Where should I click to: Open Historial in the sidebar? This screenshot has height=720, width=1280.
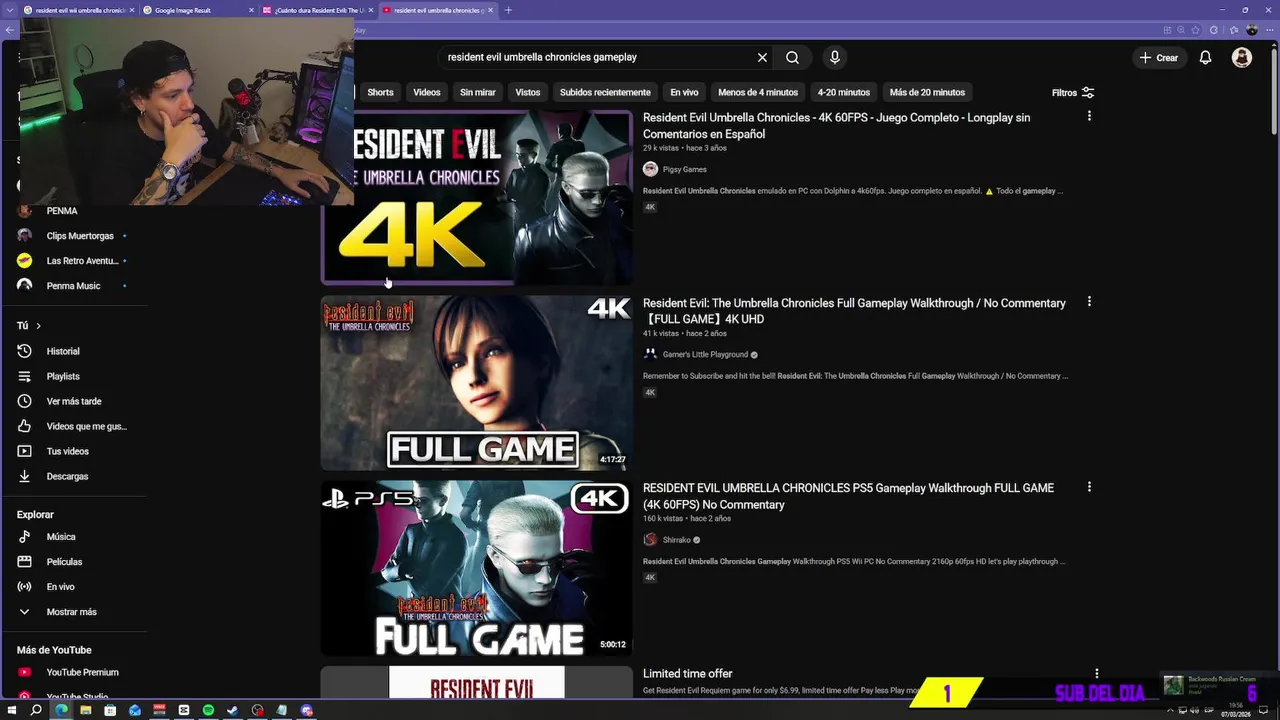pos(63,351)
